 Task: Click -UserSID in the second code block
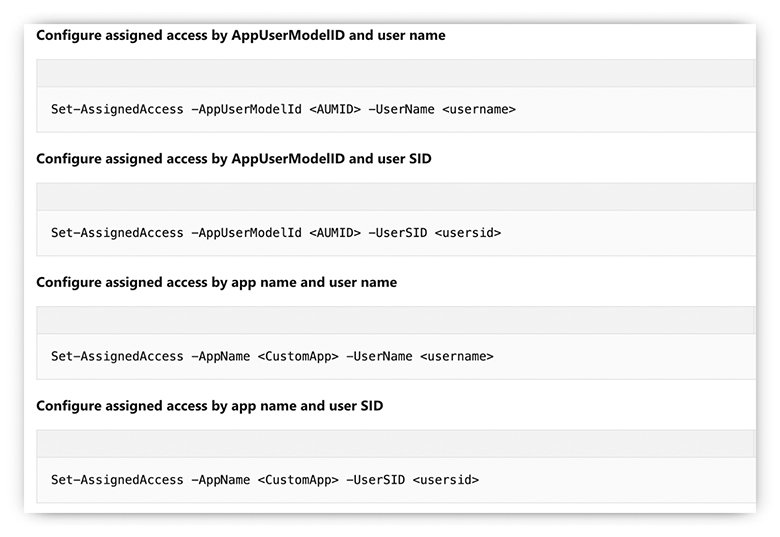398,233
